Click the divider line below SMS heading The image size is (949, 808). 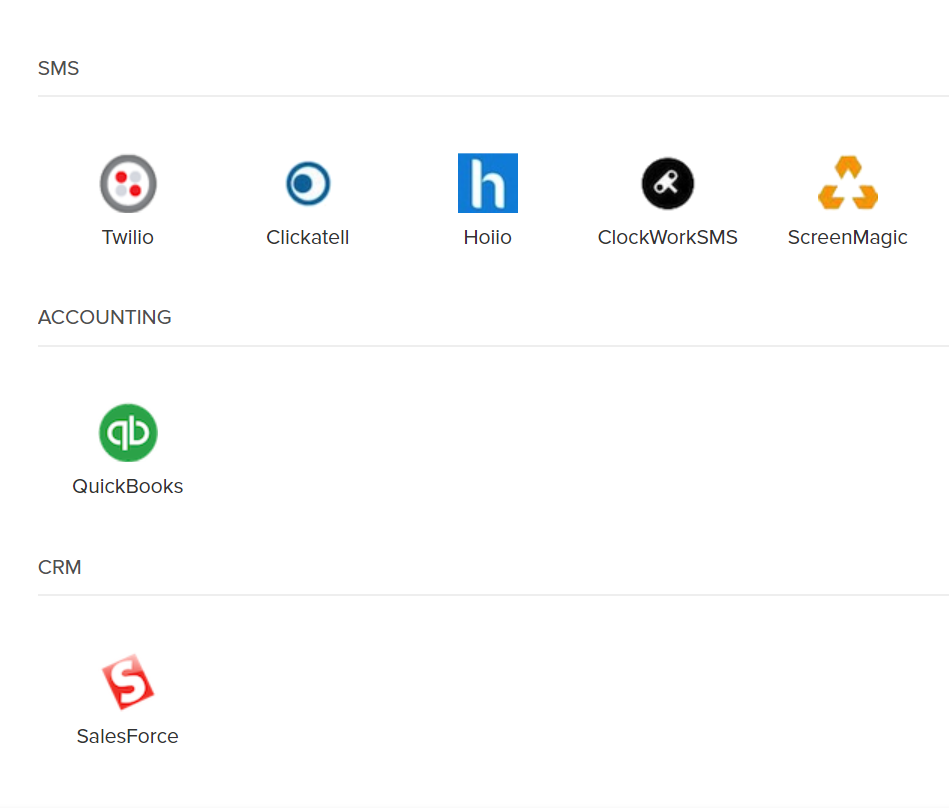point(492,97)
